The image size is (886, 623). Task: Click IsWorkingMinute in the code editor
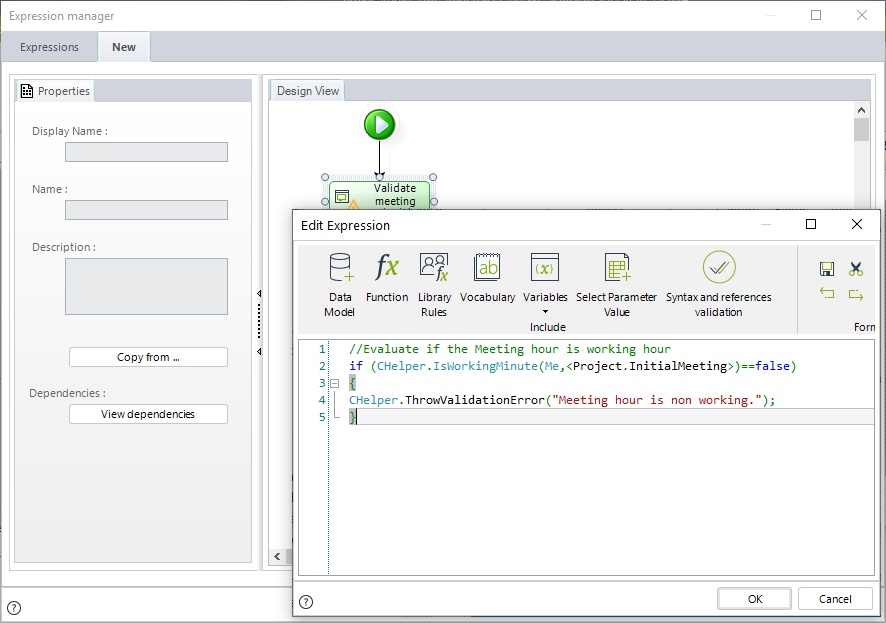(485, 366)
